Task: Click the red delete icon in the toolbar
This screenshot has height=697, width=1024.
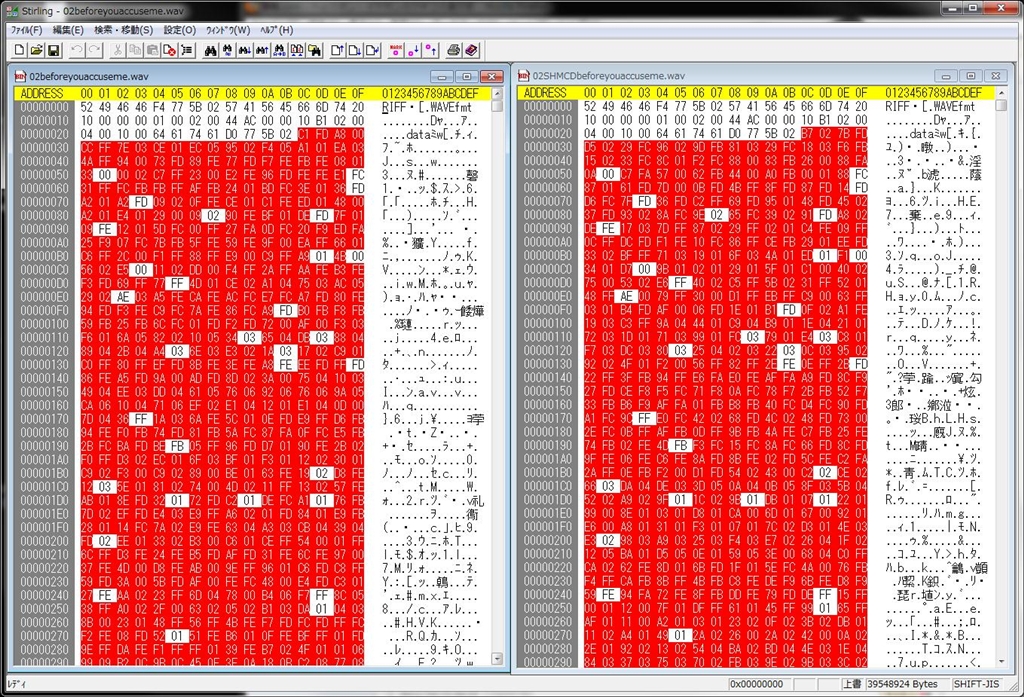Action: (170, 50)
